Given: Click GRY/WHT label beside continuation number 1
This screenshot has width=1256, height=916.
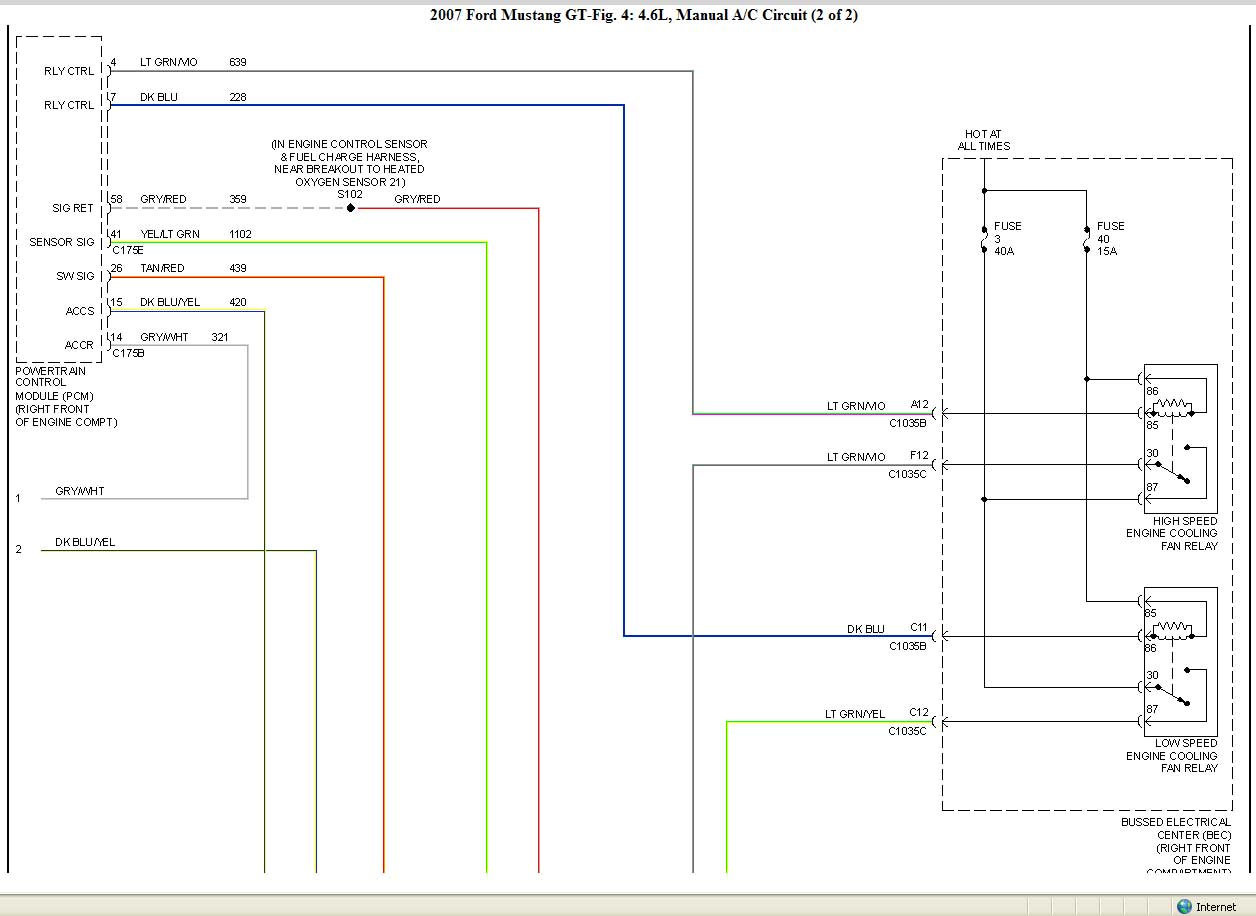Looking at the screenshot, I should tap(80, 491).
